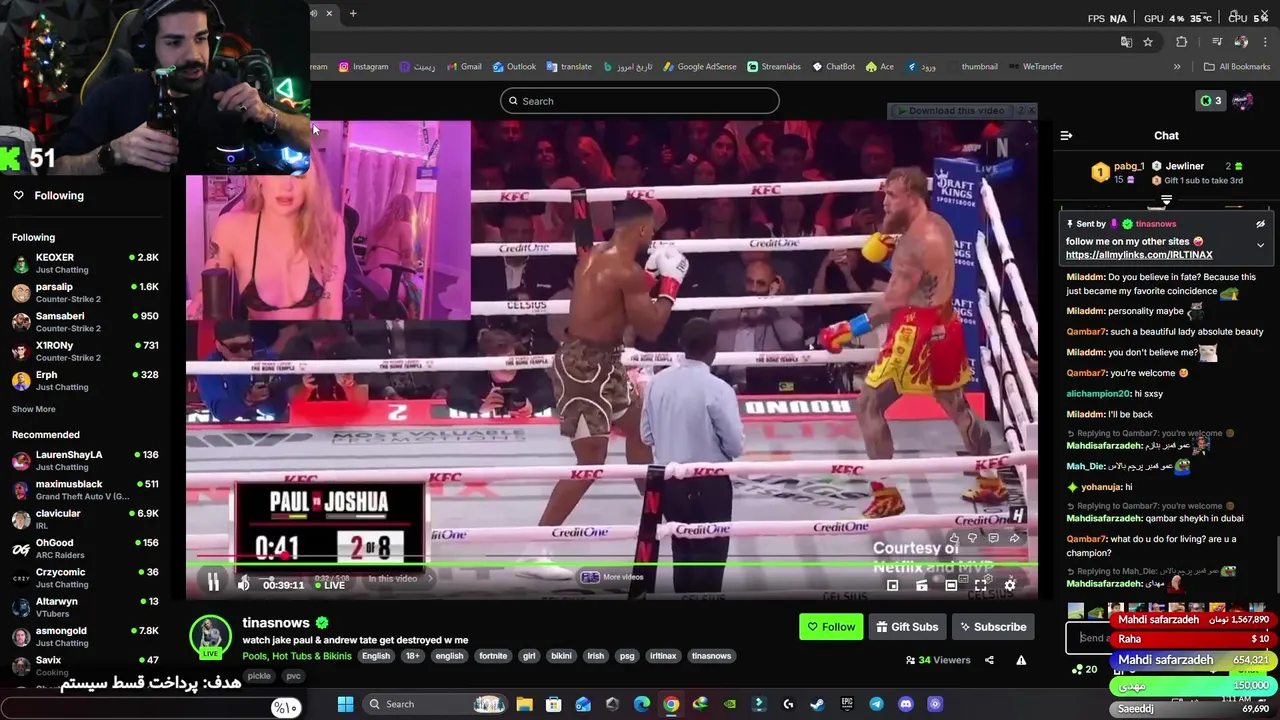
Task: Open Chrome extensions puzzle icon
Action: [1182, 42]
